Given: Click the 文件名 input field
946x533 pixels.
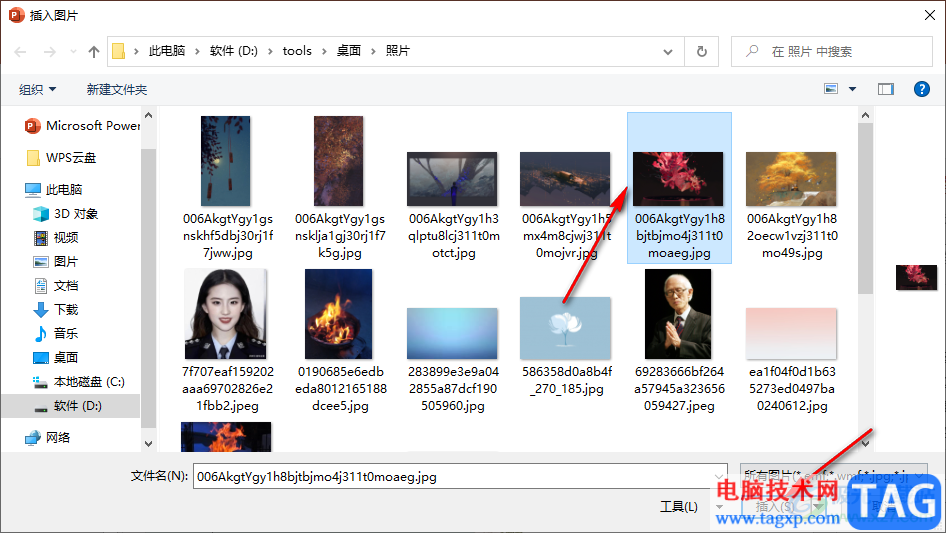Looking at the screenshot, I should pos(460,476).
